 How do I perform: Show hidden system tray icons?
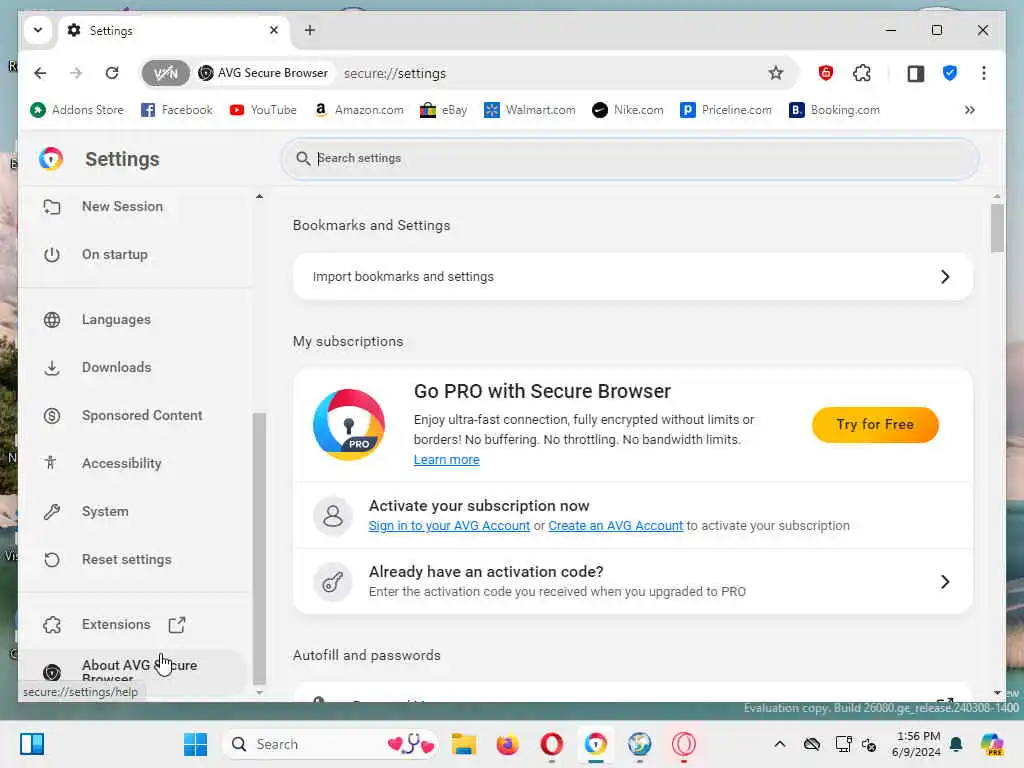780,744
